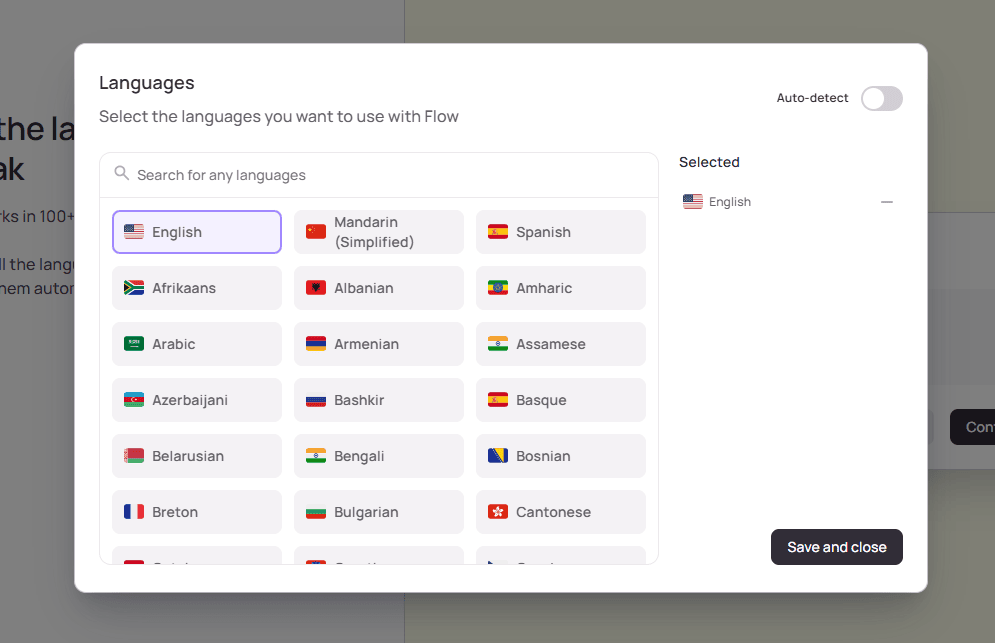Click English entry in Selected list

(730, 202)
